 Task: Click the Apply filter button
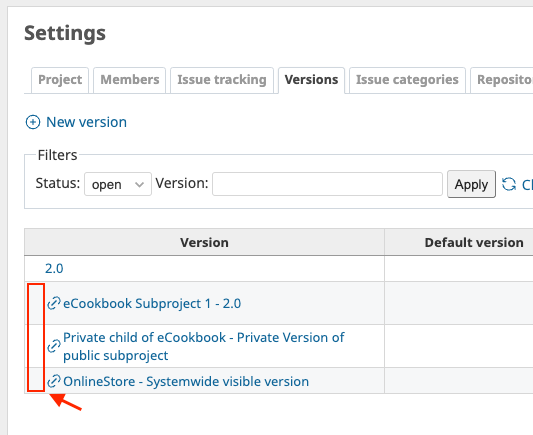(471, 184)
